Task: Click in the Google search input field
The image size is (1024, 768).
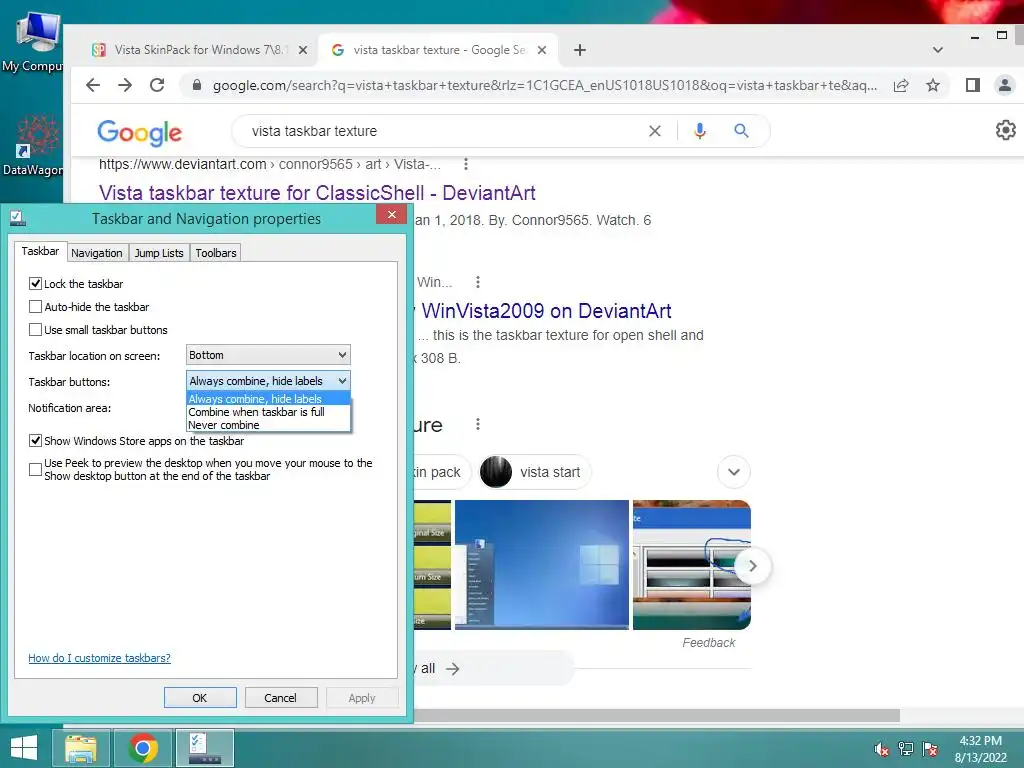Action: [444, 131]
